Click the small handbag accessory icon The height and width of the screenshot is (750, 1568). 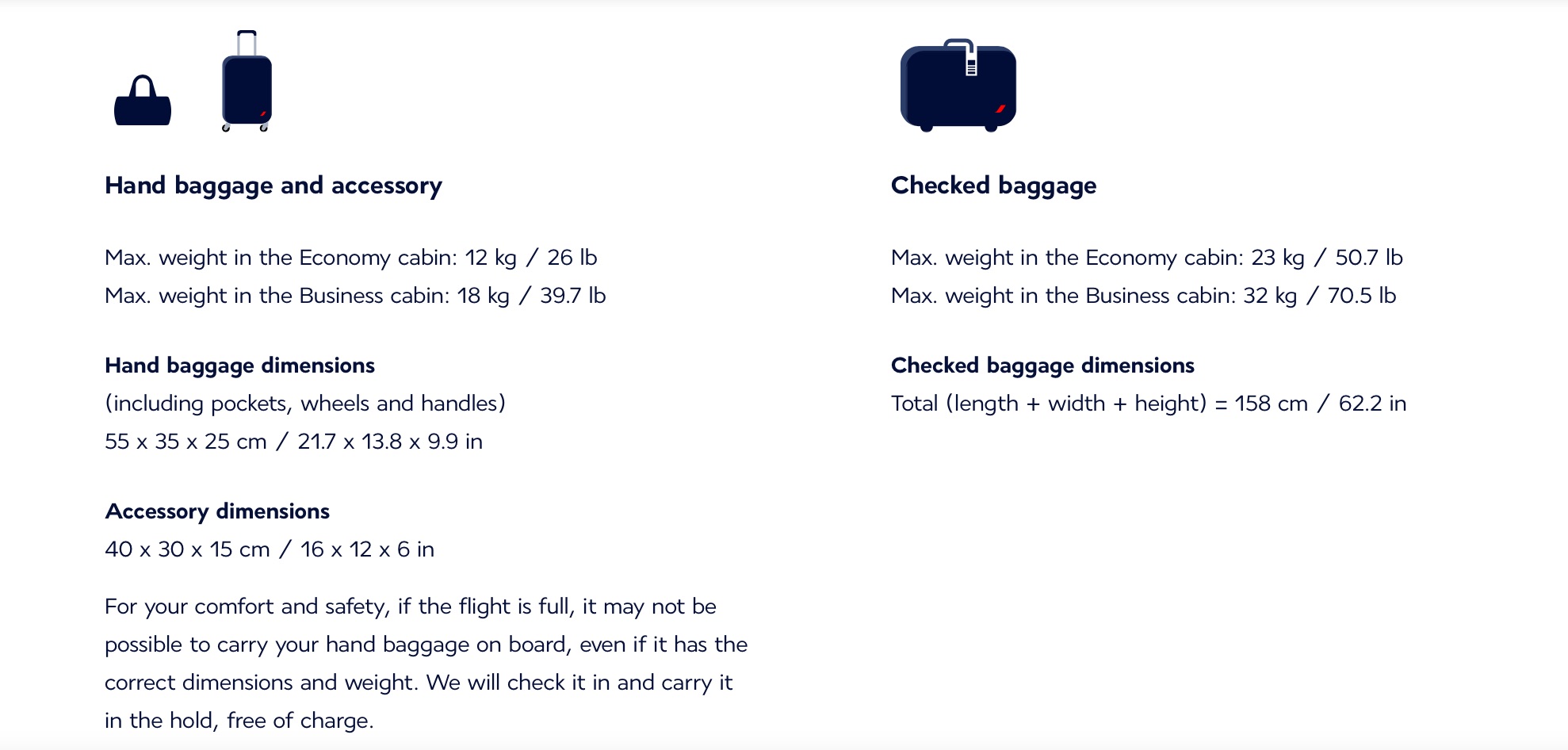(143, 103)
